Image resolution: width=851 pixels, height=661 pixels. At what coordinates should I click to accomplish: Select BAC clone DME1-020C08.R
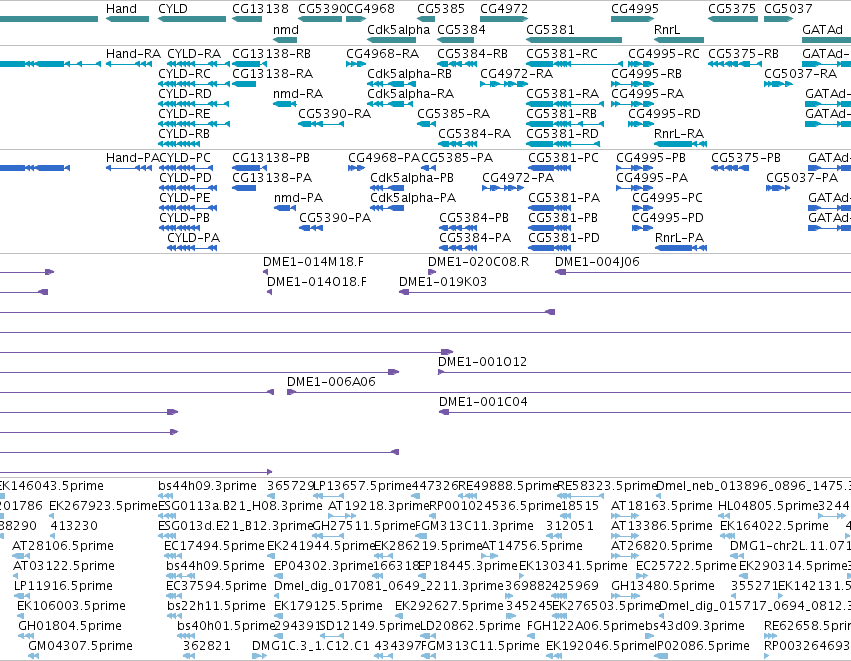coord(478,262)
